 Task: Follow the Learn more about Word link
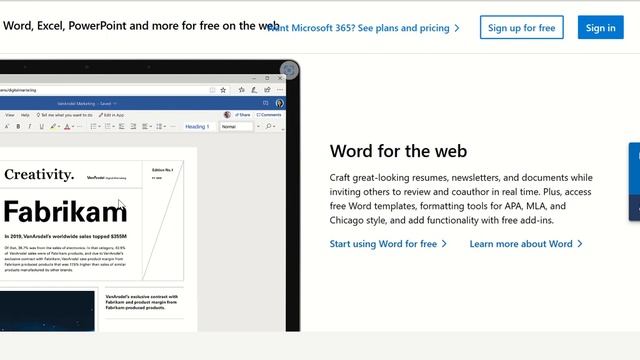point(526,244)
